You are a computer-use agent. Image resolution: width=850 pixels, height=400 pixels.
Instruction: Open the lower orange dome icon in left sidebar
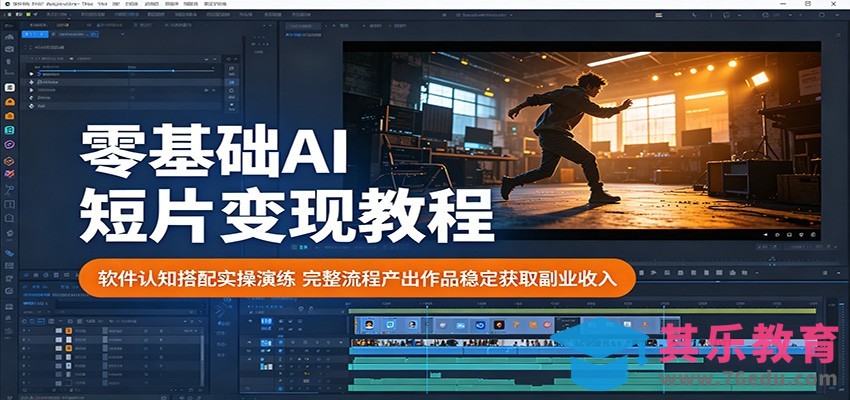pos(9,116)
